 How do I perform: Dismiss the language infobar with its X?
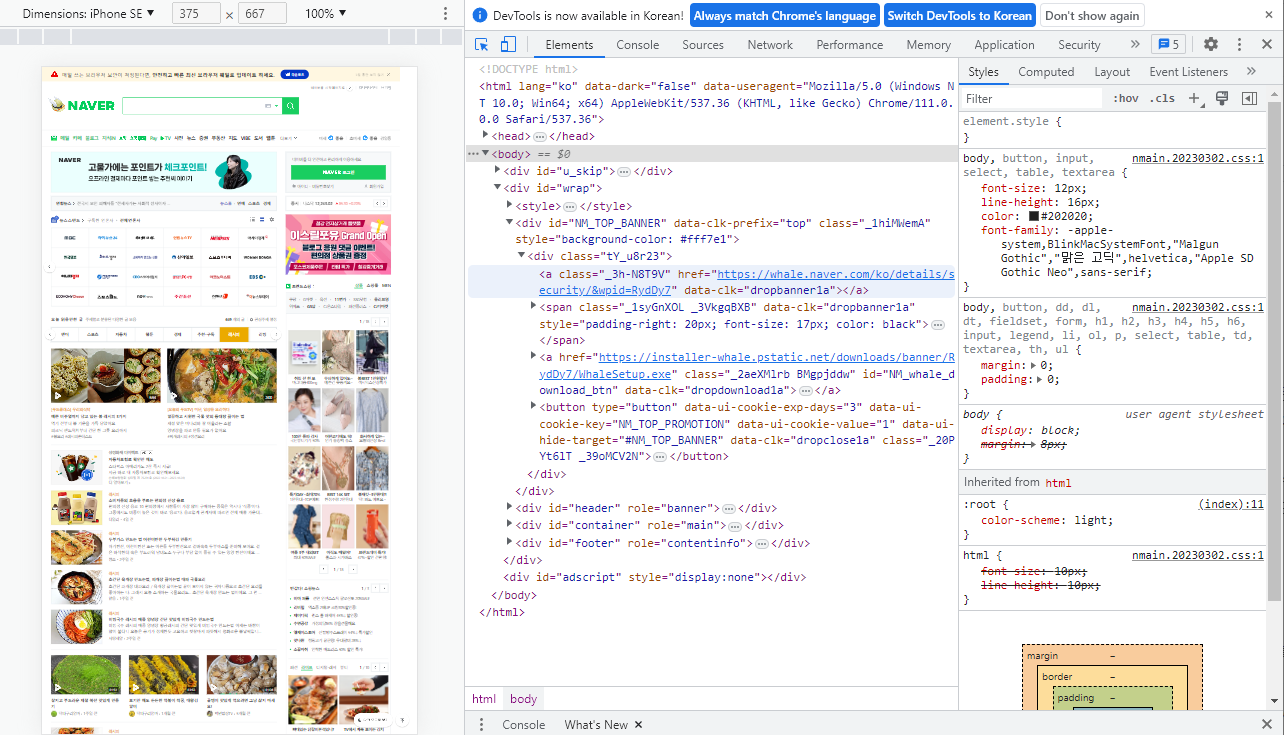[x=1268, y=16]
